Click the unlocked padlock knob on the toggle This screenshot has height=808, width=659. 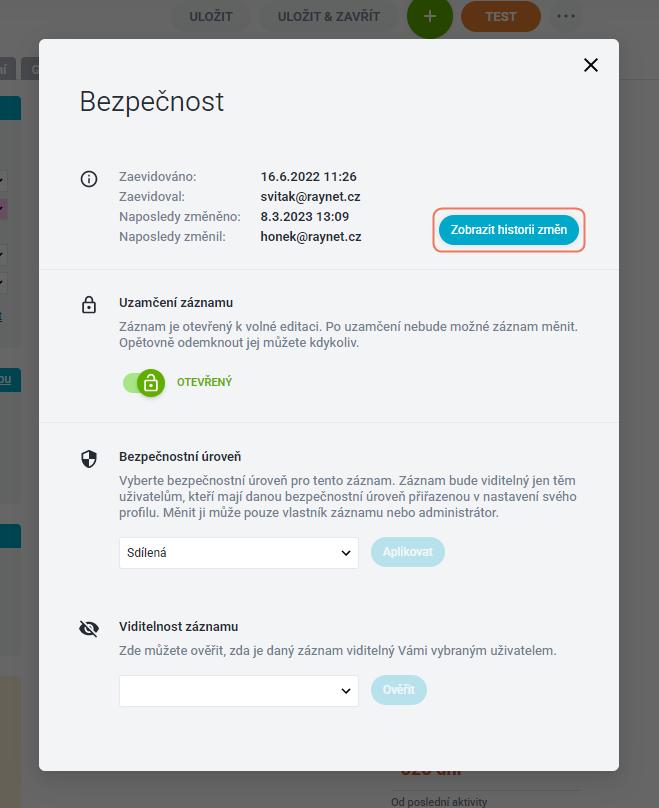click(x=151, y=383)
